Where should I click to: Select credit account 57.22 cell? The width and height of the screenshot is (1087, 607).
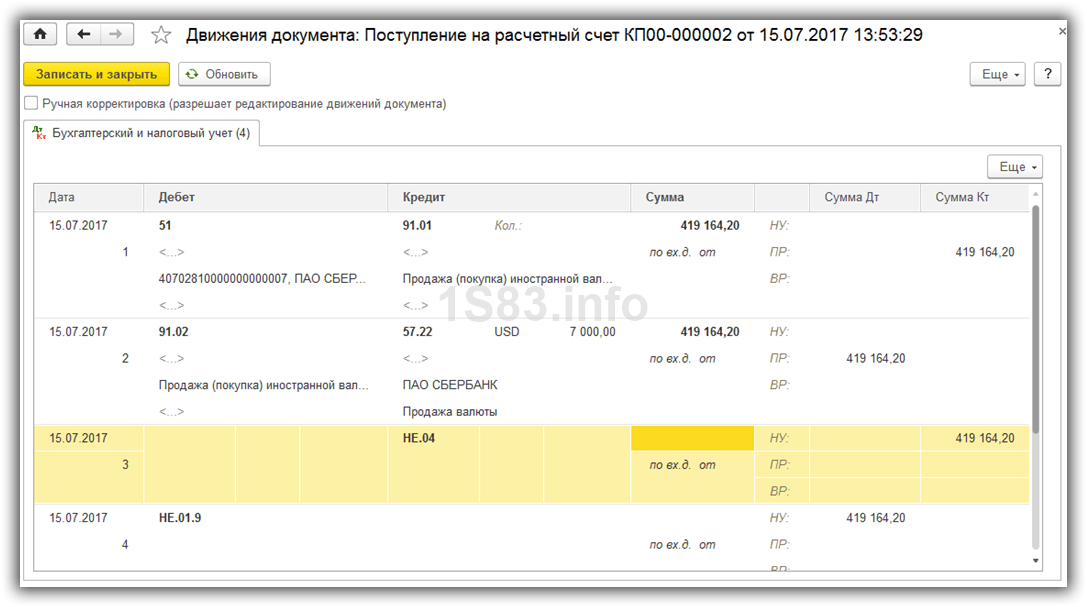(418, 332)
